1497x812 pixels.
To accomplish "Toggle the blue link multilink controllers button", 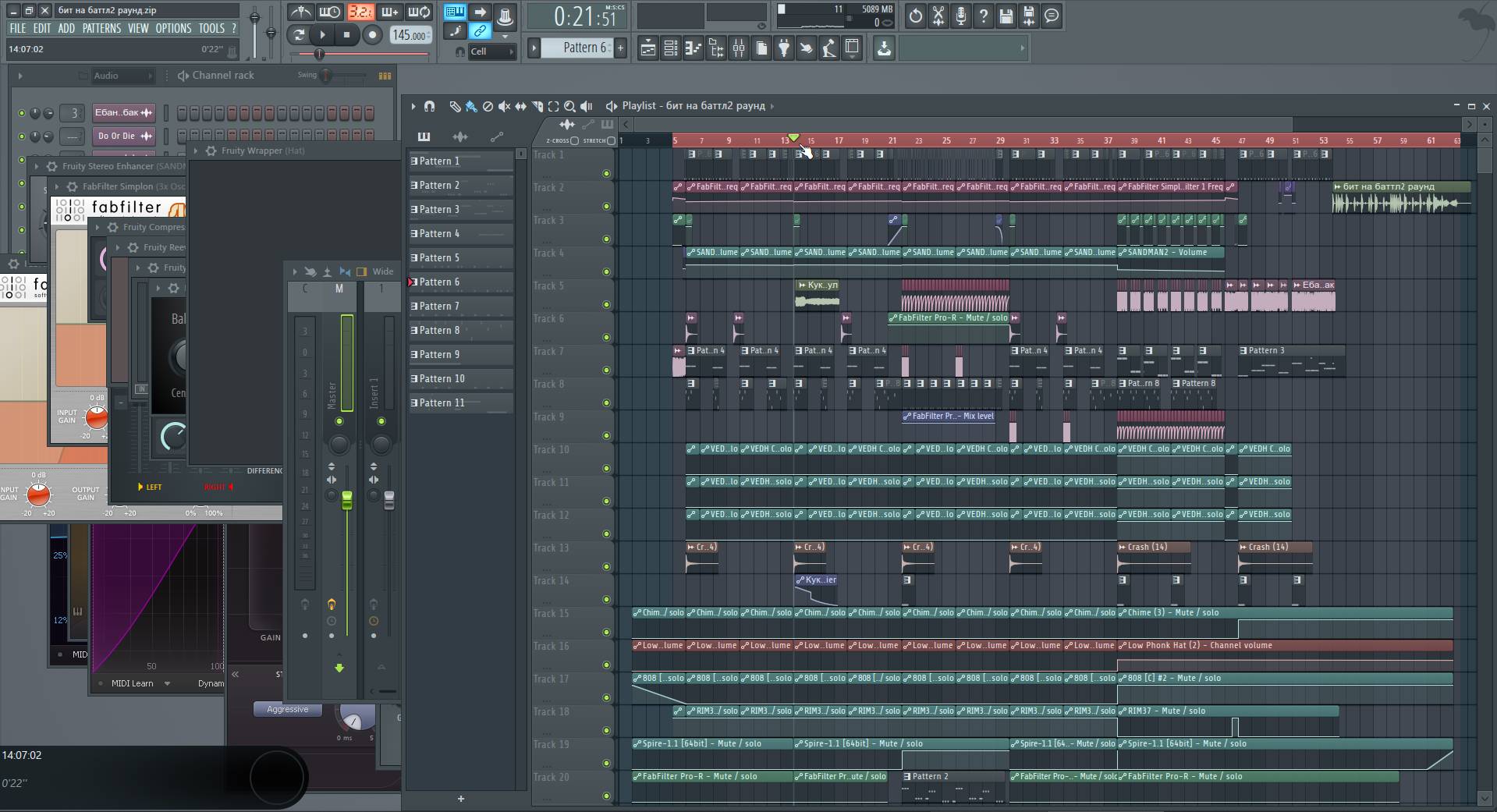I will click(x=480, y=31).
